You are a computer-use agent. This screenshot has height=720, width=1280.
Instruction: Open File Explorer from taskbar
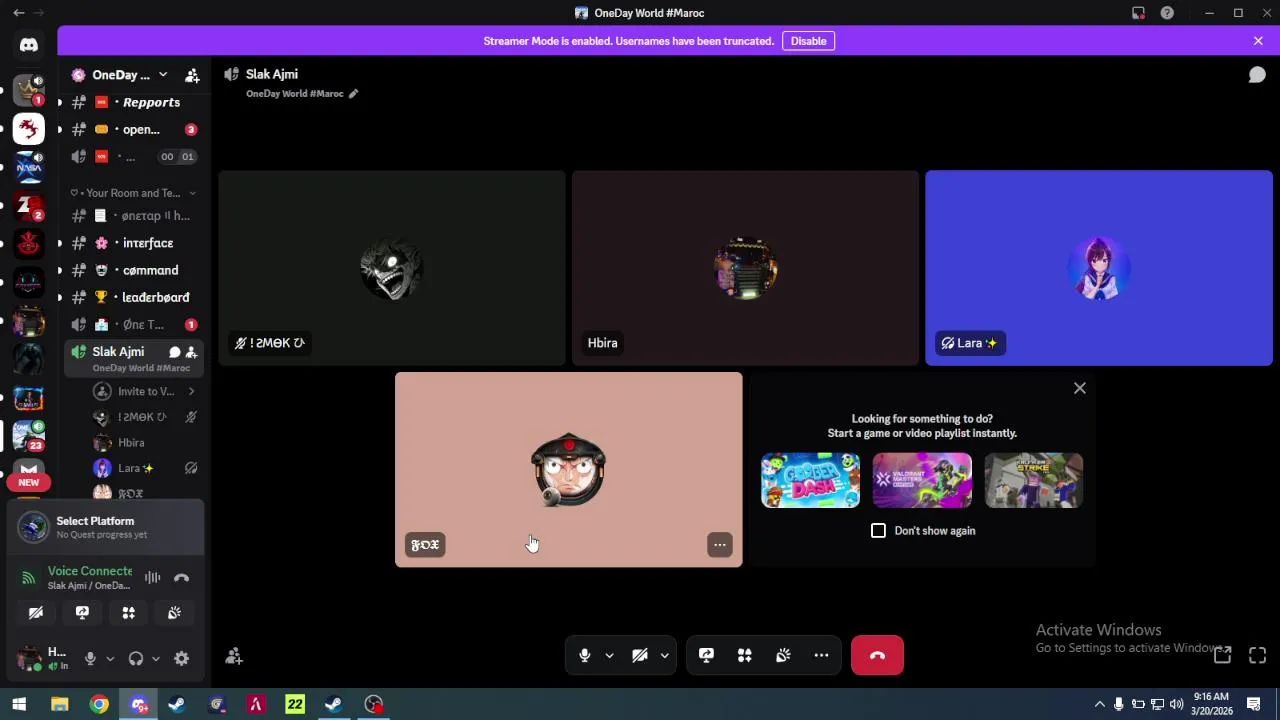(x=59, y=705)
